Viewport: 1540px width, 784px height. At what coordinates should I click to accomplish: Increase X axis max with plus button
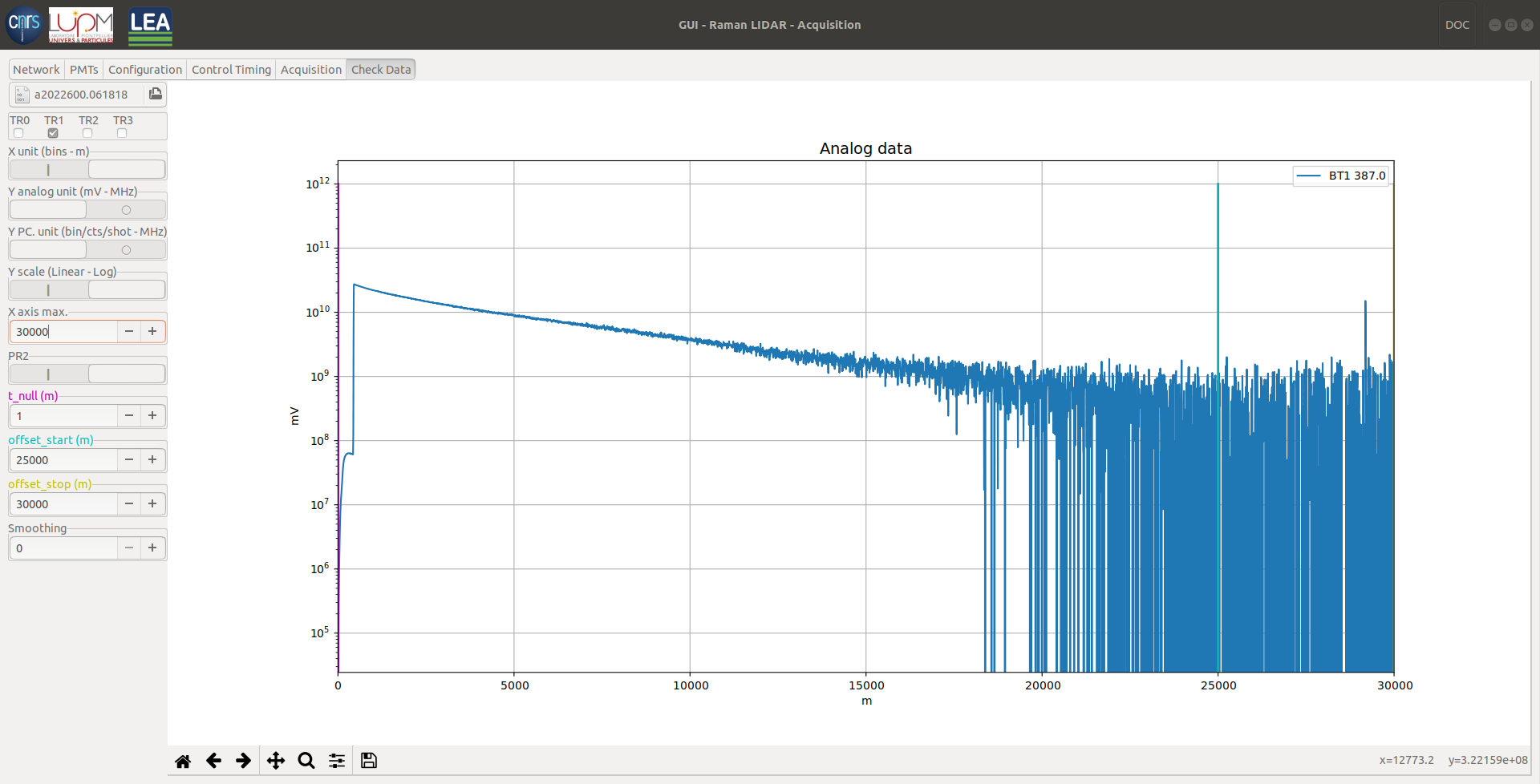152,331
